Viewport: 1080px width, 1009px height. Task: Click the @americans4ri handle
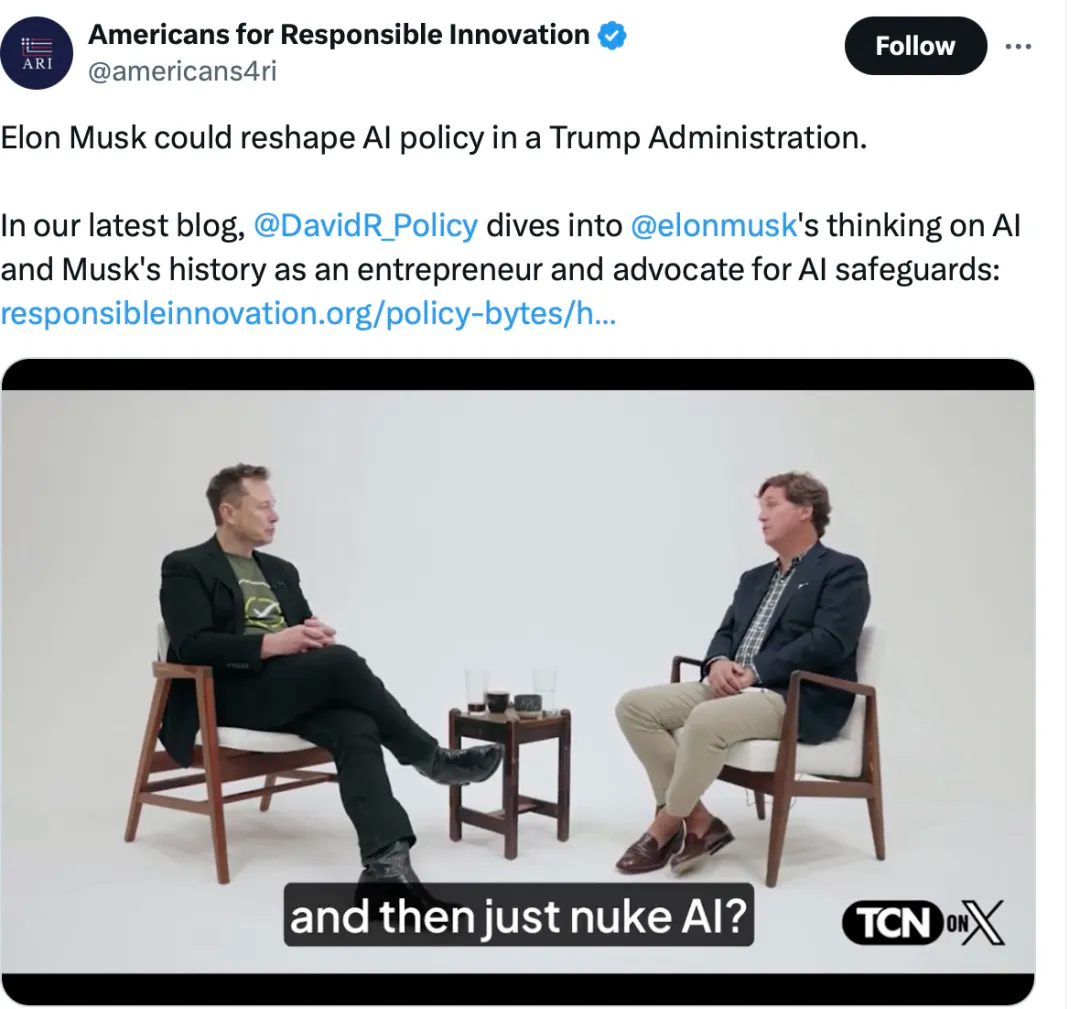click(x=183, y=71)
